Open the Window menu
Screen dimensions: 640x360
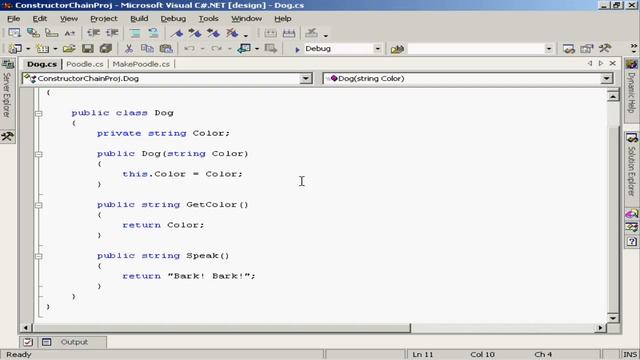point(247,19)
